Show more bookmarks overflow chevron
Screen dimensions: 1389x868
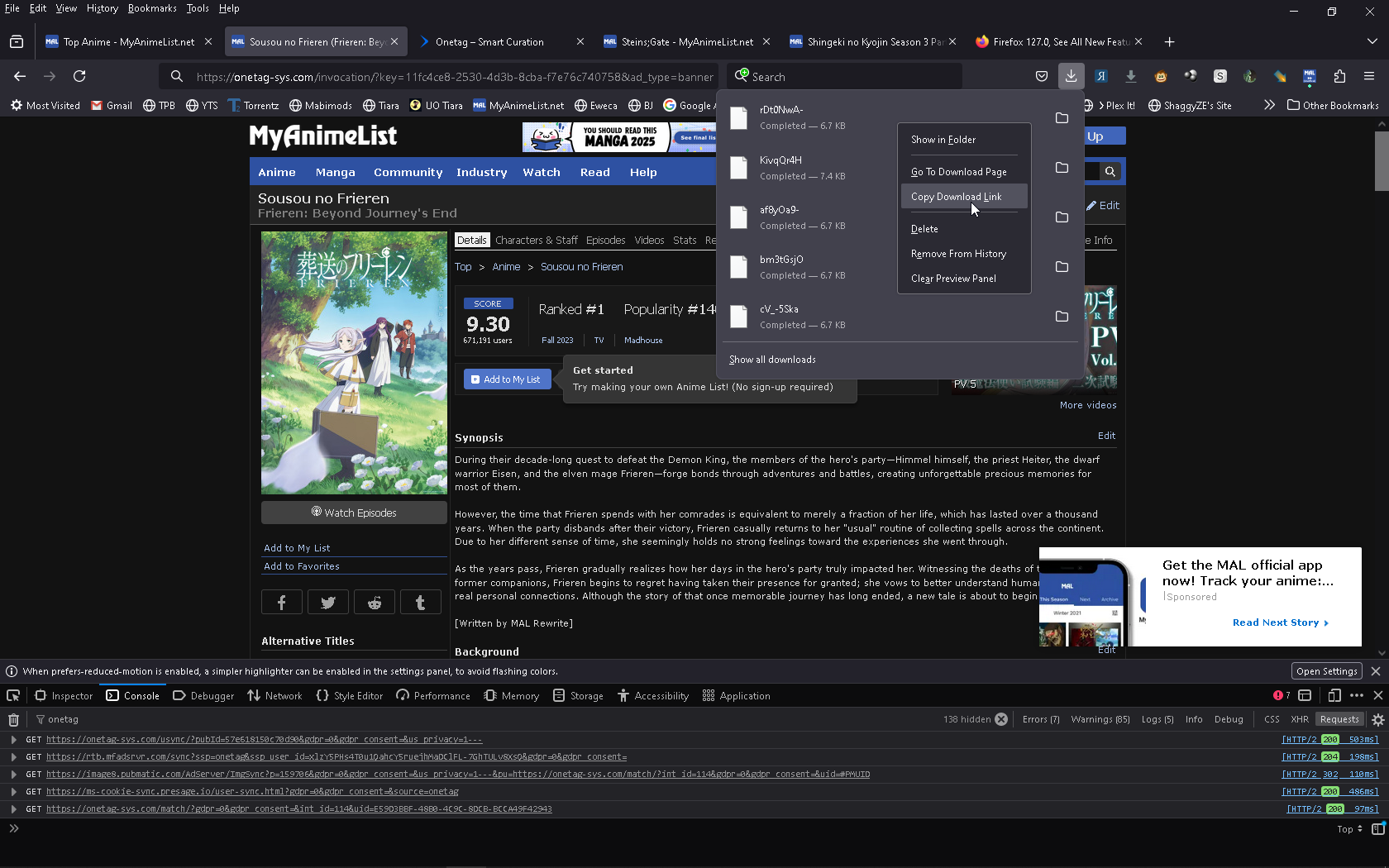[x=1269, y=105]
